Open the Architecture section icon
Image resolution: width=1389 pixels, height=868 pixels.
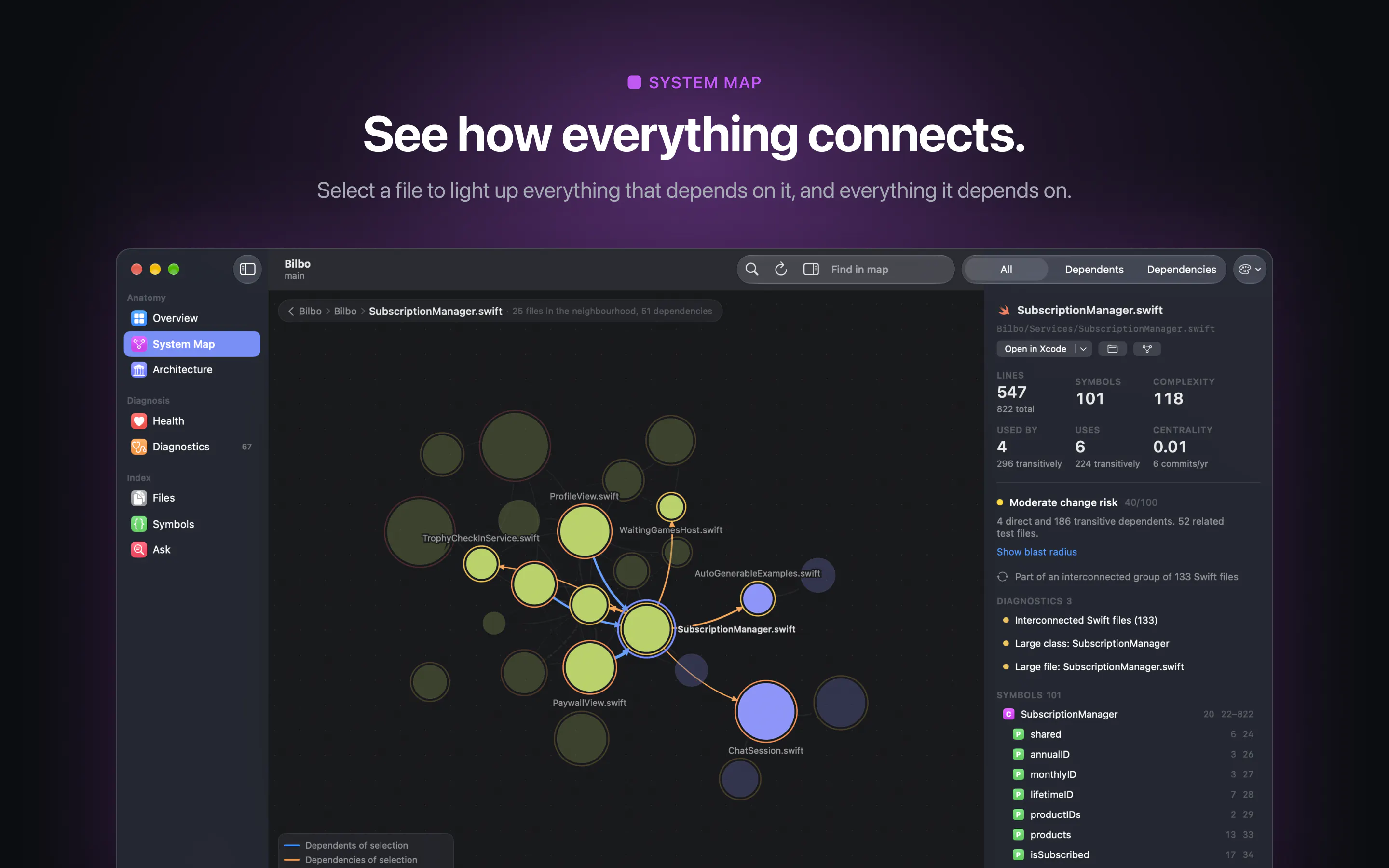click(139, 370)
